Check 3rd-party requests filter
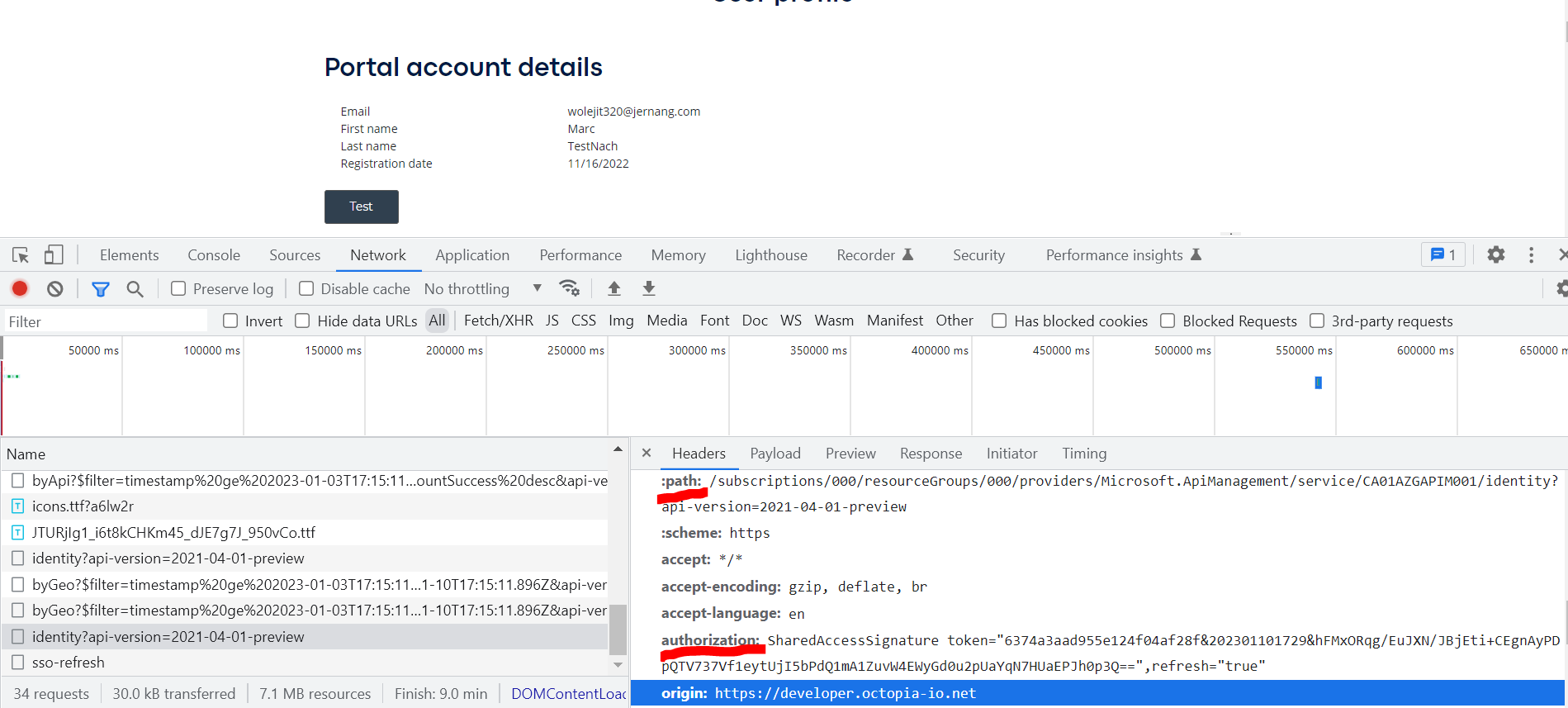The width and height of the screenshot is (1568, 708). click(x=1317, y=321)
